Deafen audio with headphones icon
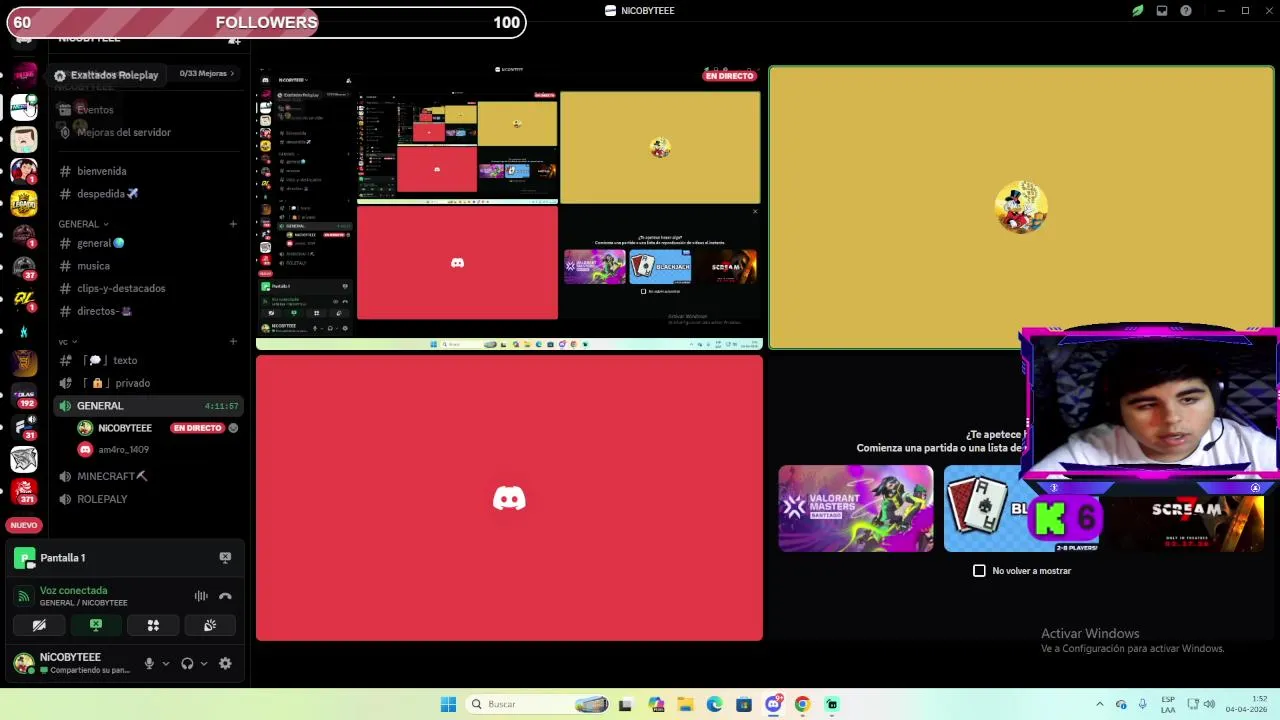The height and width of the screenshot is (720, 1280). (187, 663)
